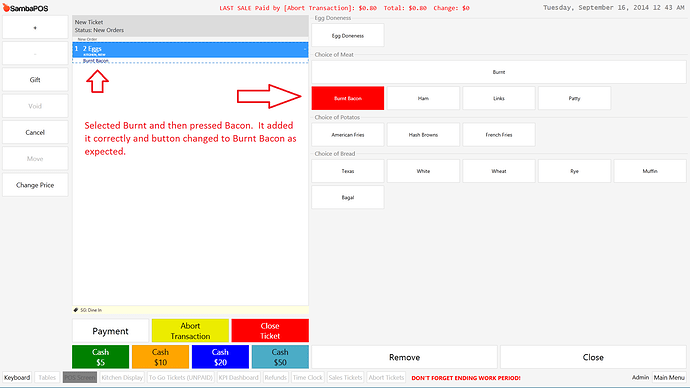Toggle the Burnt Bacon meat option
Image resolution: width=690 pixels, height=388 pixels.
tap(348, 98)
